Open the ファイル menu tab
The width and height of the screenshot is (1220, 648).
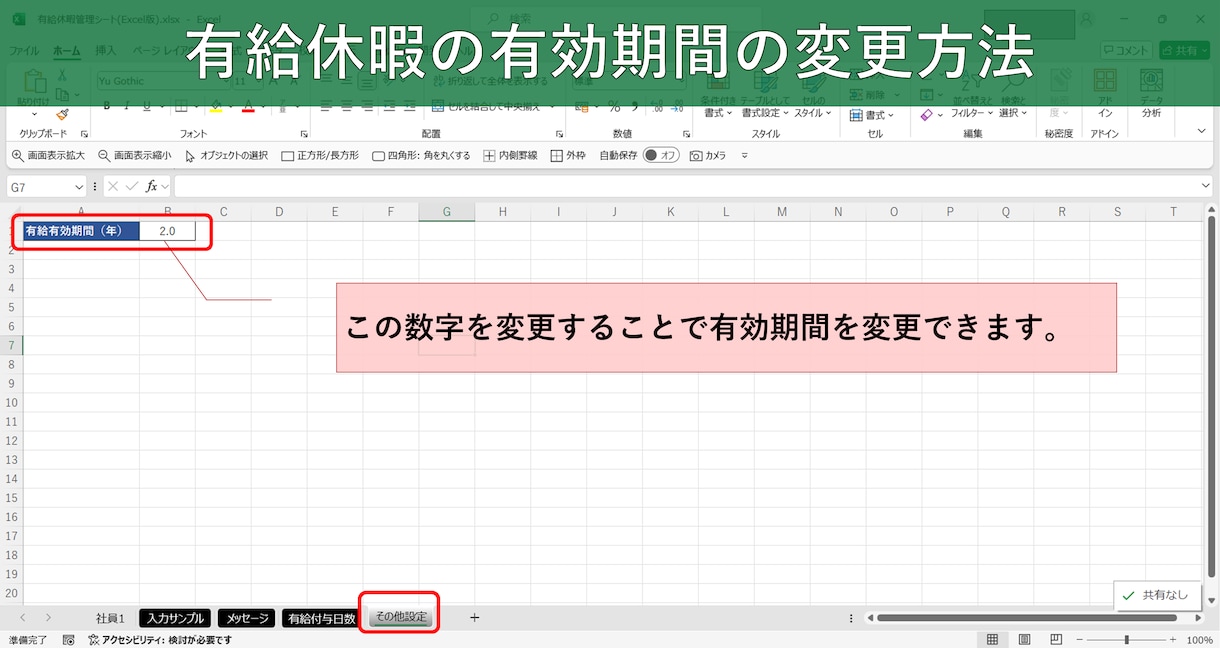click(x=24, y=50)
